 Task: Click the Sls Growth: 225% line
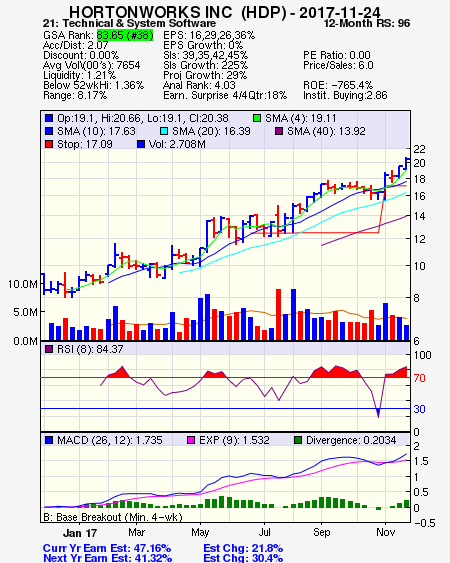[205, 65]
